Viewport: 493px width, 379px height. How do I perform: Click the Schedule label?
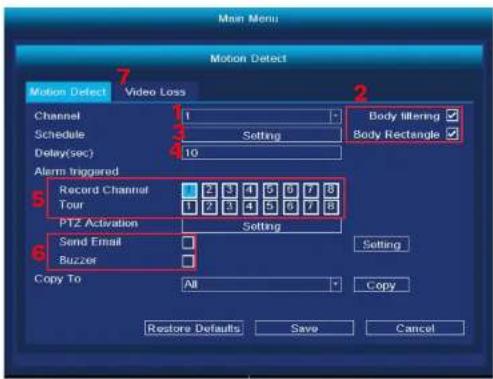pyautogui.click(x=59, y=134)
